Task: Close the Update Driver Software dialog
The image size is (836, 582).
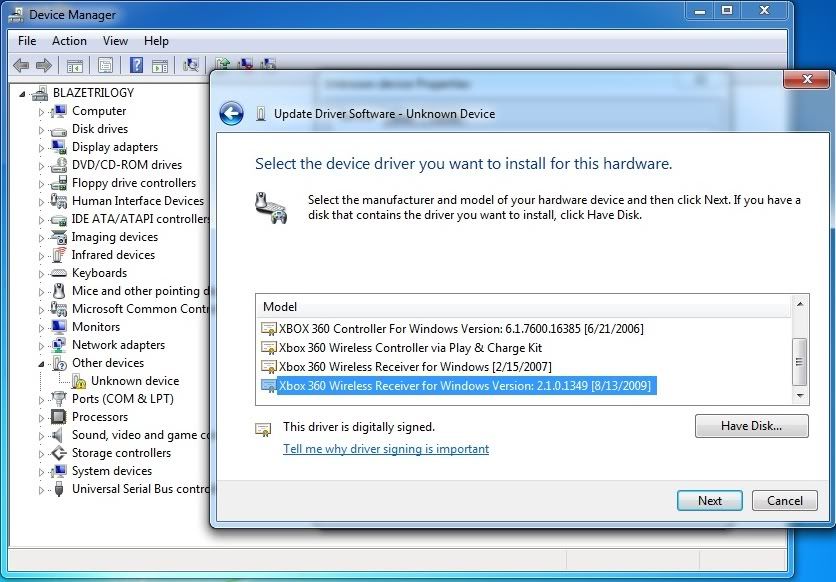Action: point(807,79)
